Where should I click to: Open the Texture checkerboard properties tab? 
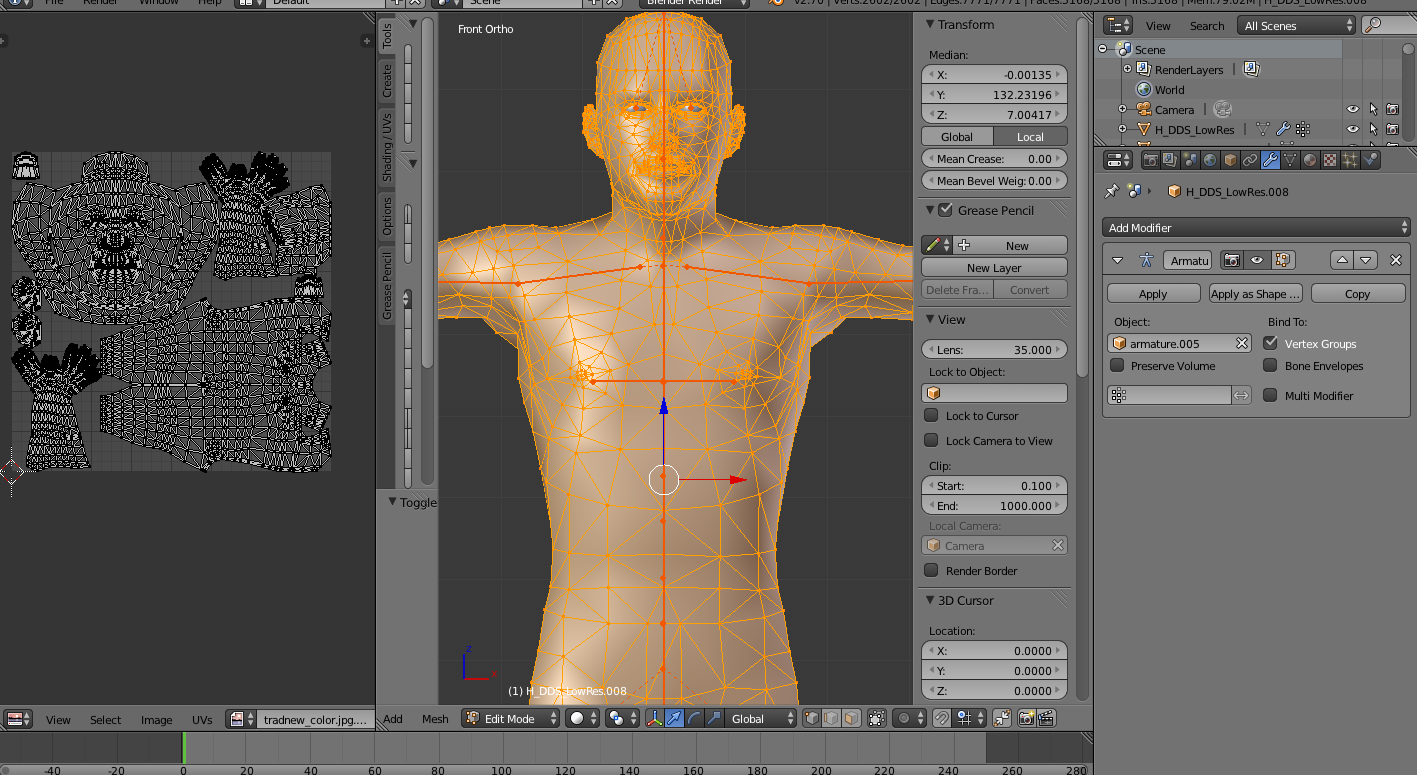pos(1330,160)
